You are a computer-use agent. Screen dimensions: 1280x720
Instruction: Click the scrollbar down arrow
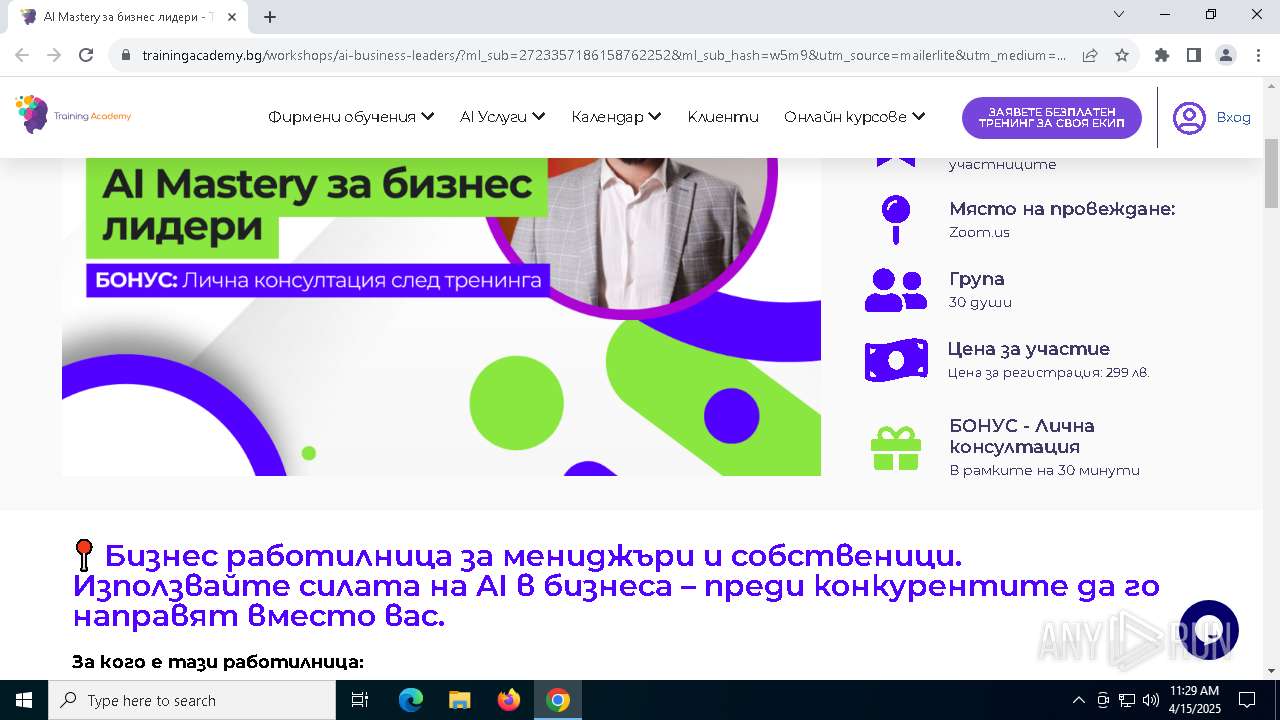[x=1271, y=671]
